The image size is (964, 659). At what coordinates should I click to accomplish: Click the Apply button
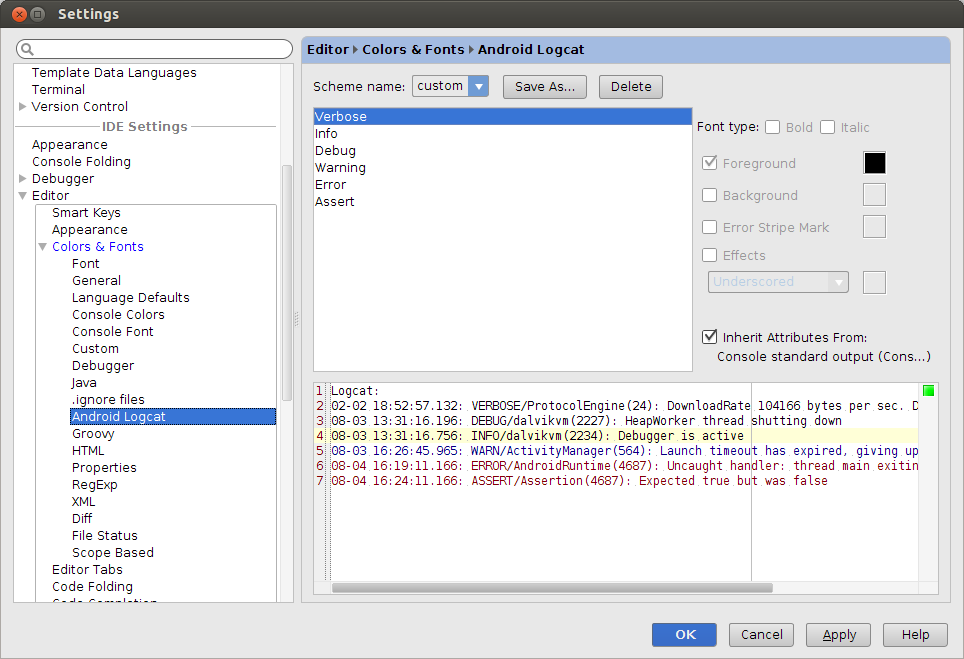pos(838,634)
